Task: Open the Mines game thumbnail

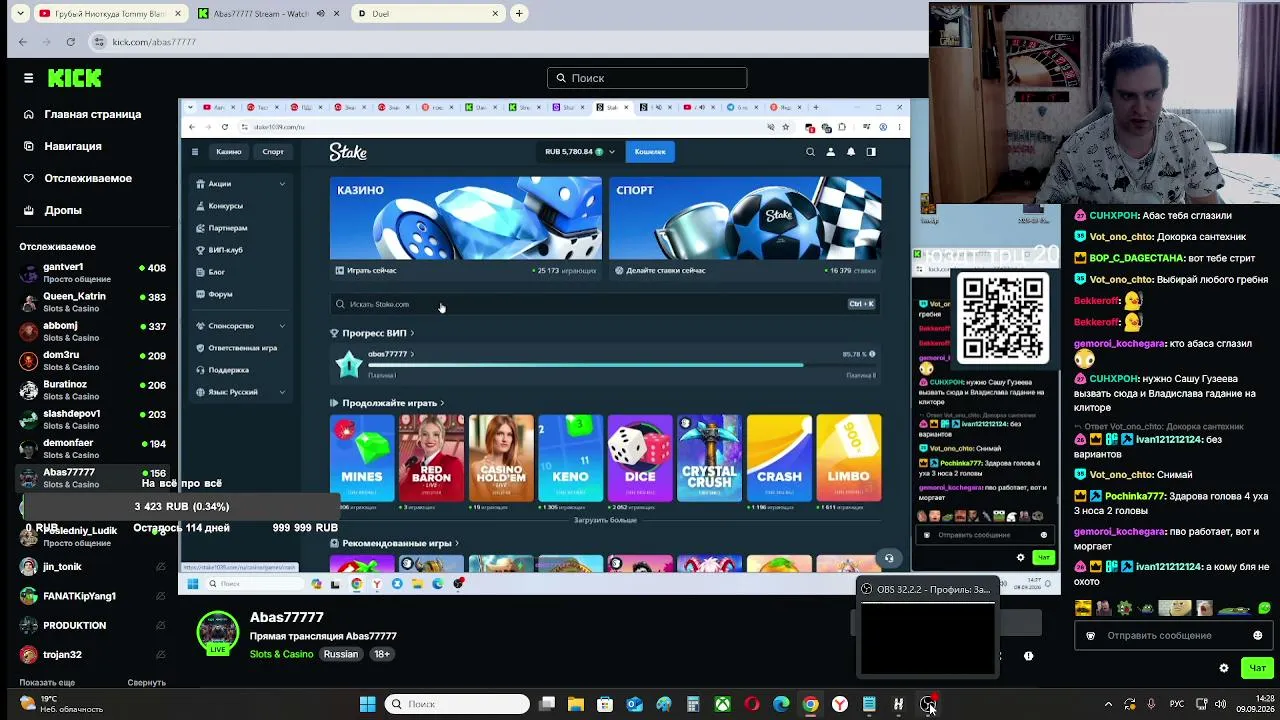Action: [362, 458]
